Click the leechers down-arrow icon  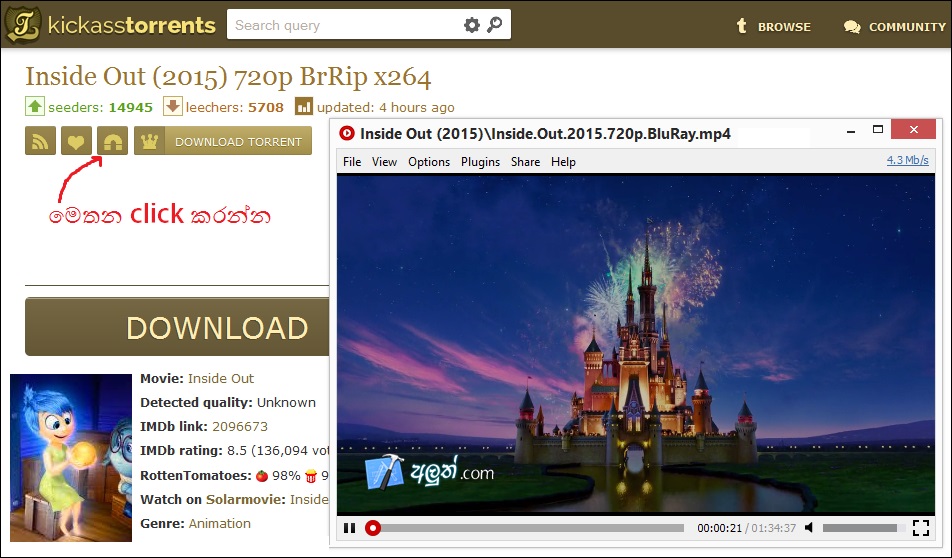(x=172, y=106)
